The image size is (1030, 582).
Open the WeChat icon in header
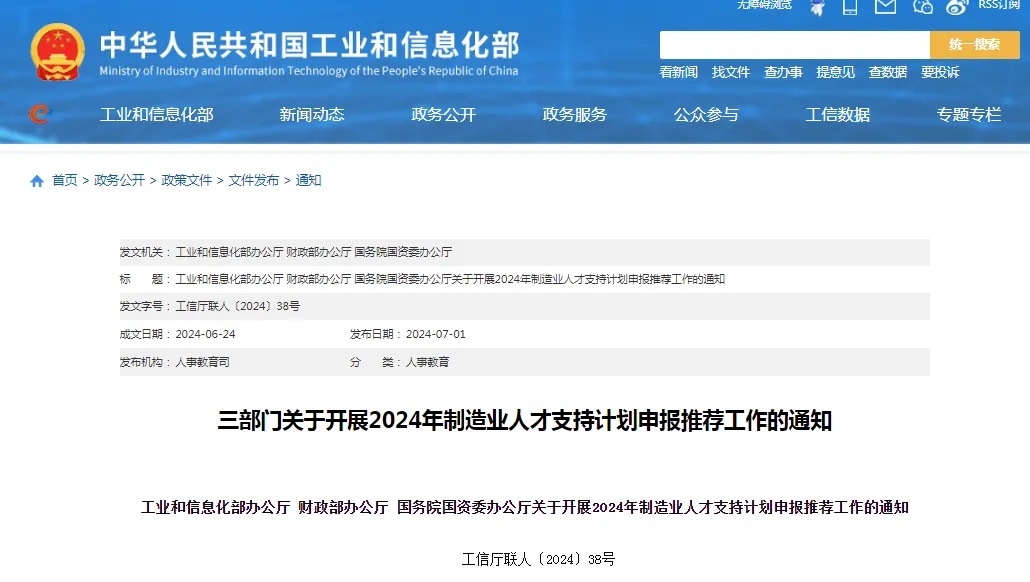(x=922, y=7)
